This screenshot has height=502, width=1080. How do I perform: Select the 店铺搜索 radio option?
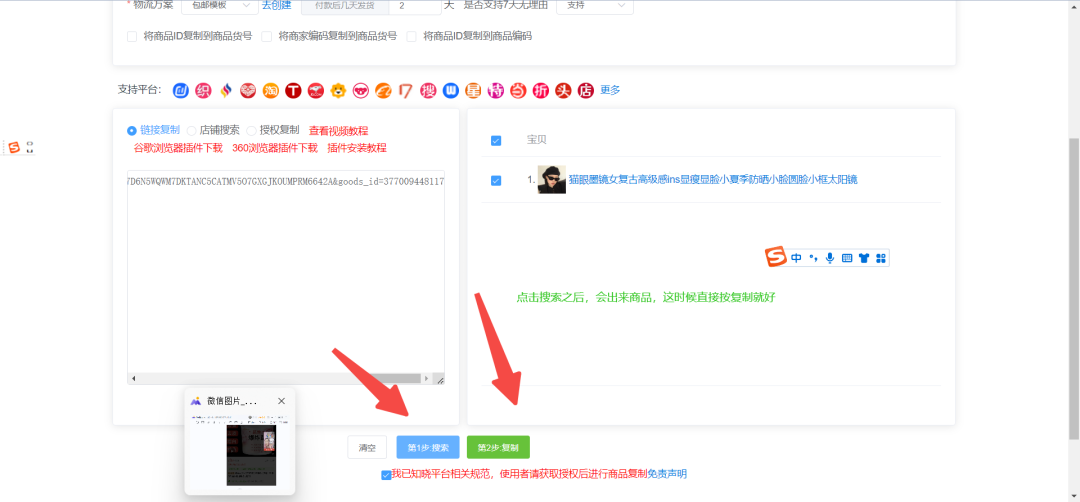(x=191, y=130)
